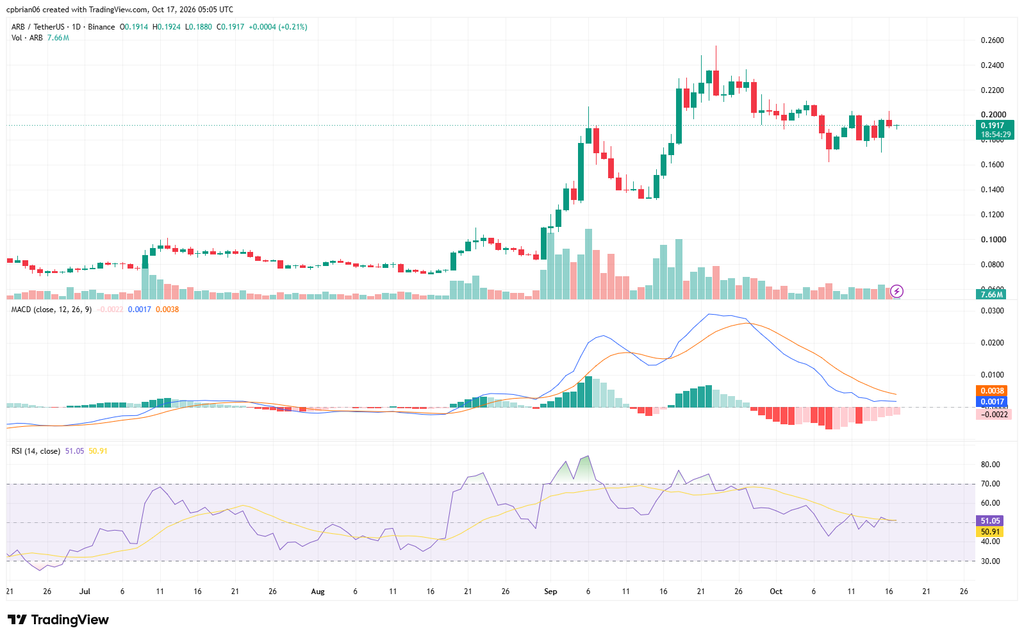This screenshot has width=1024, height=639.
Task: Click the orange 0.0038 signal axis tag
Action: pyautogui.click(x=992, y=391)
